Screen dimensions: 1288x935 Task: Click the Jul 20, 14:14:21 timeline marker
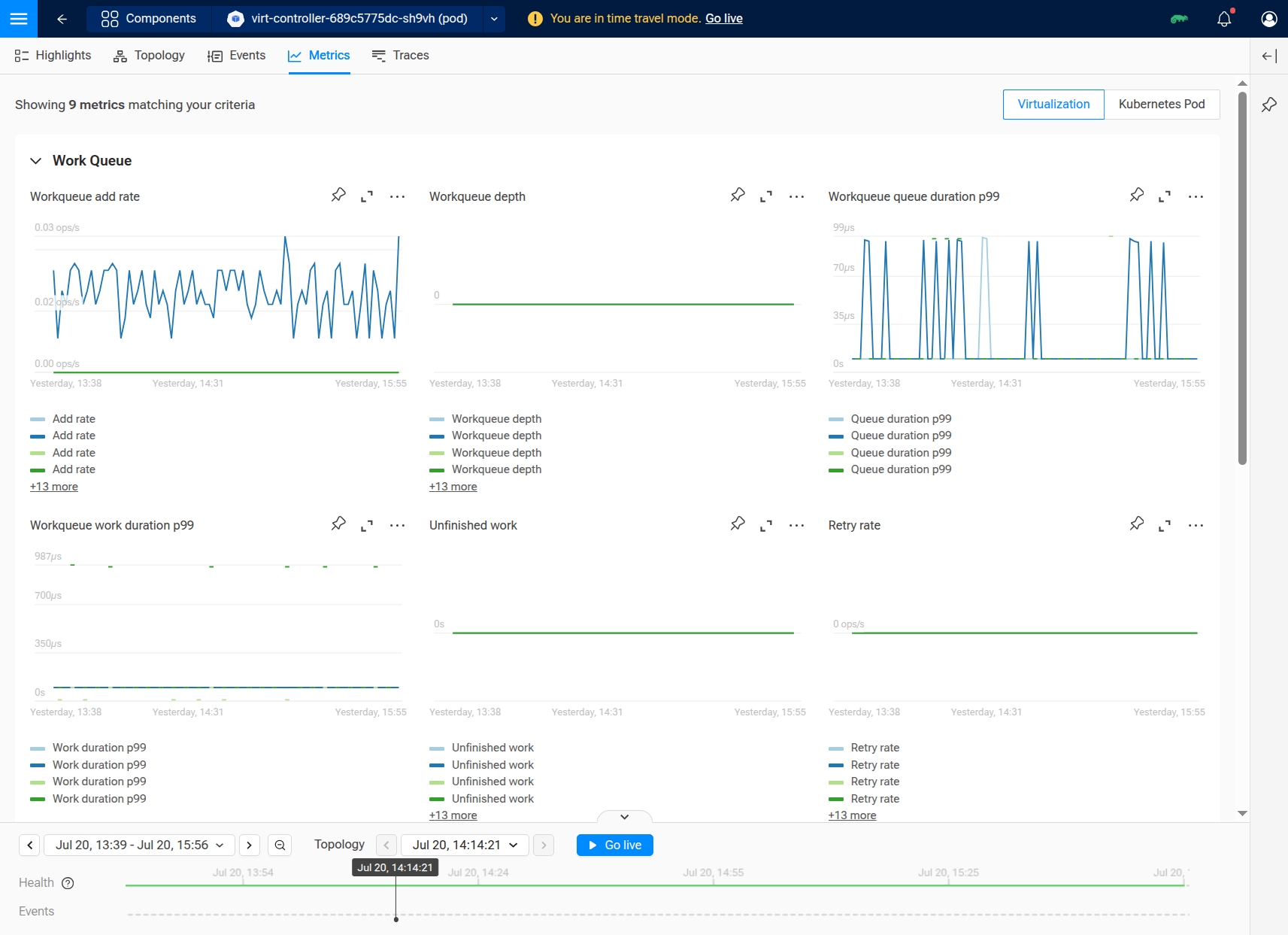coord(395,868)
